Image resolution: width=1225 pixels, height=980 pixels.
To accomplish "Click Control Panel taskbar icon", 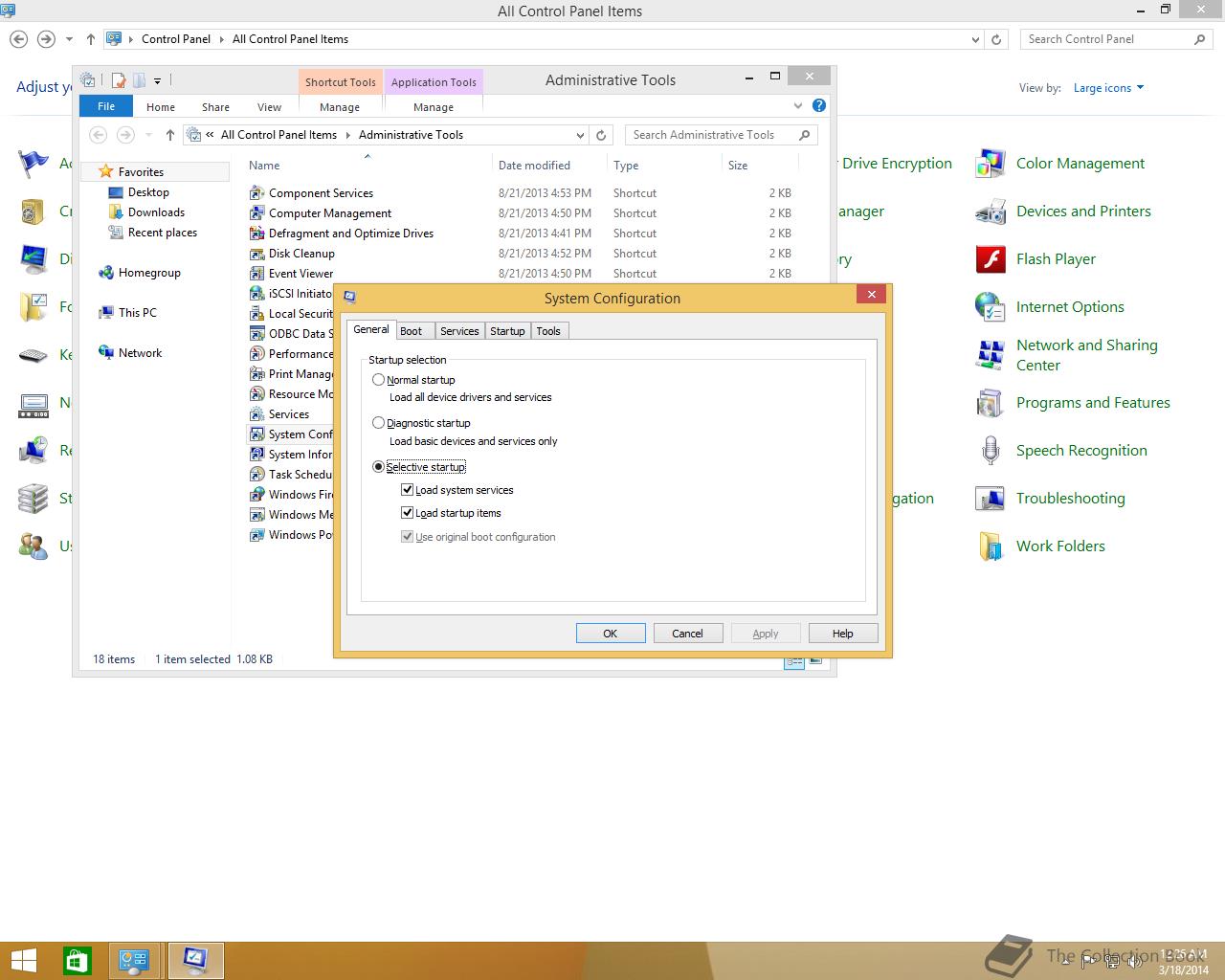I will pyautogui.click(x=134, y=961).
